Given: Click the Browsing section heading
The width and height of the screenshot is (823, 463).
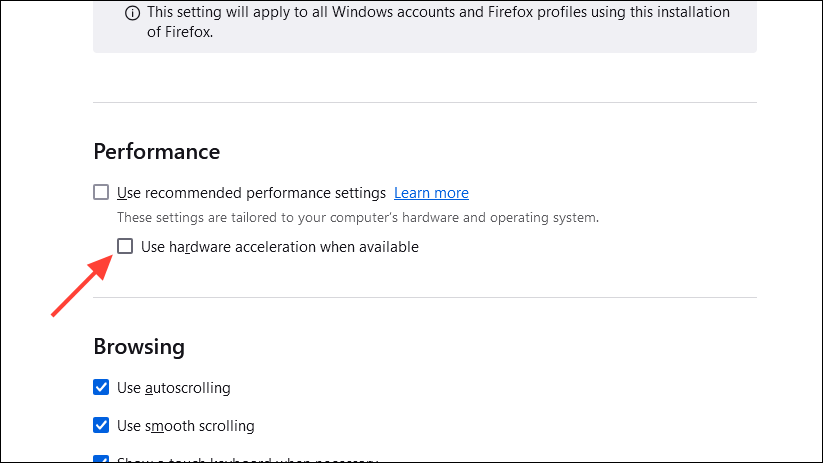Looking at the screenshot, I should click(139, 346).
